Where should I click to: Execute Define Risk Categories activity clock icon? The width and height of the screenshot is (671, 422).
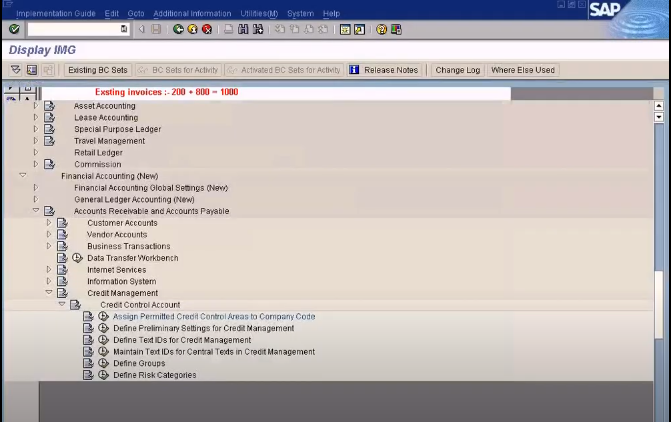(103, 375)
